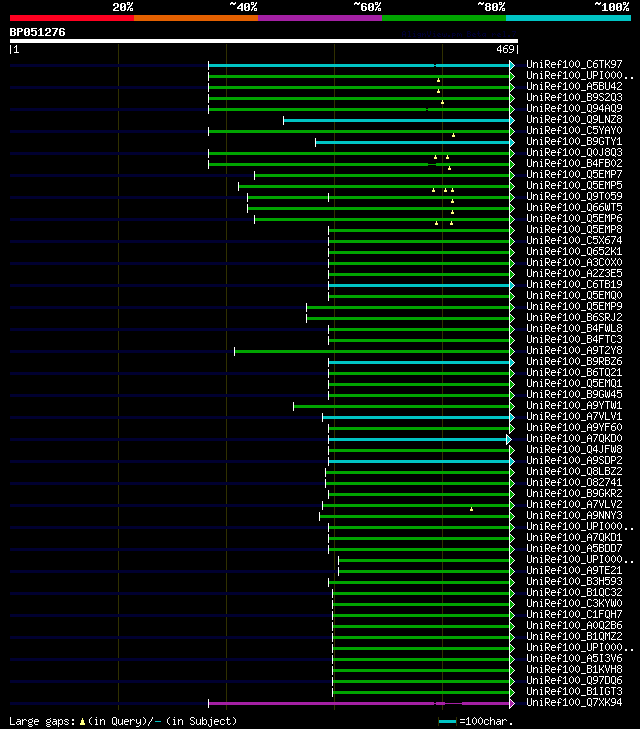Select hit label UniRef100_Q5EMP9

[x=574, y=306]
